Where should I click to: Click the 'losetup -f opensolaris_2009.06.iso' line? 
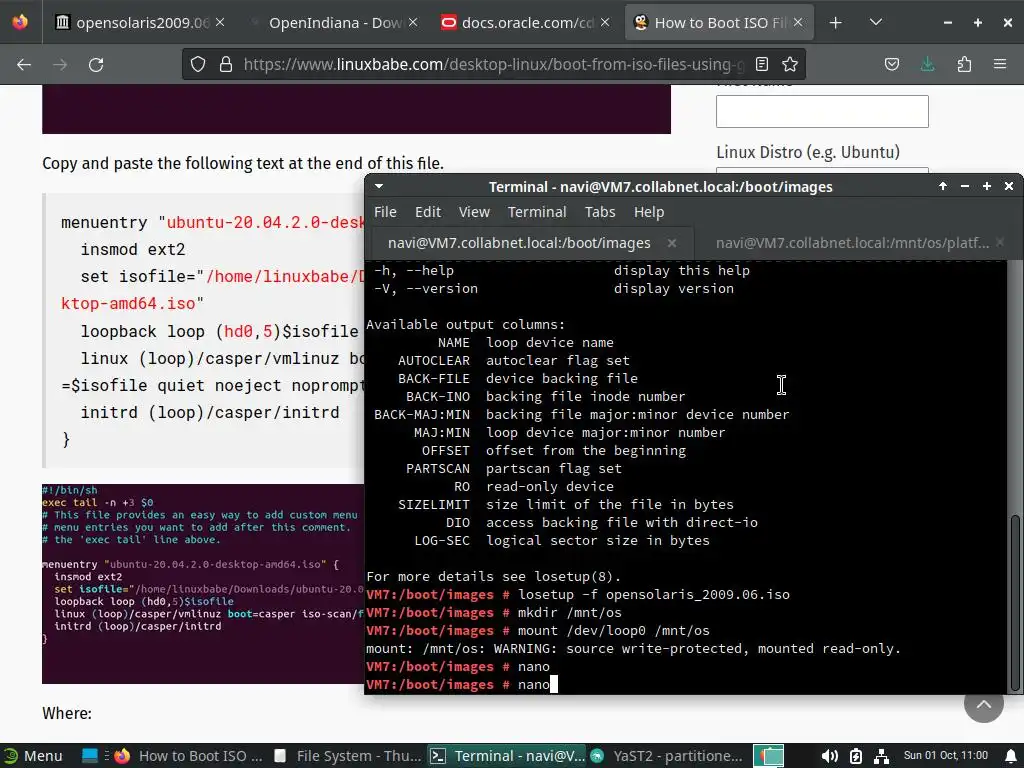654,595
